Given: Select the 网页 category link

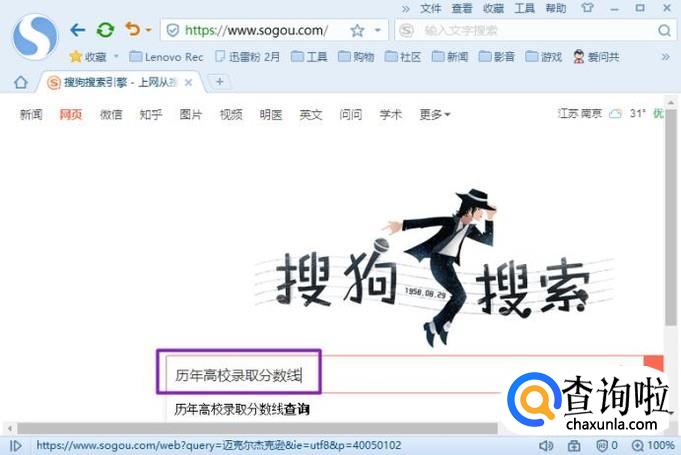Looking at the screenshot, I should click(x=71, y=114).
